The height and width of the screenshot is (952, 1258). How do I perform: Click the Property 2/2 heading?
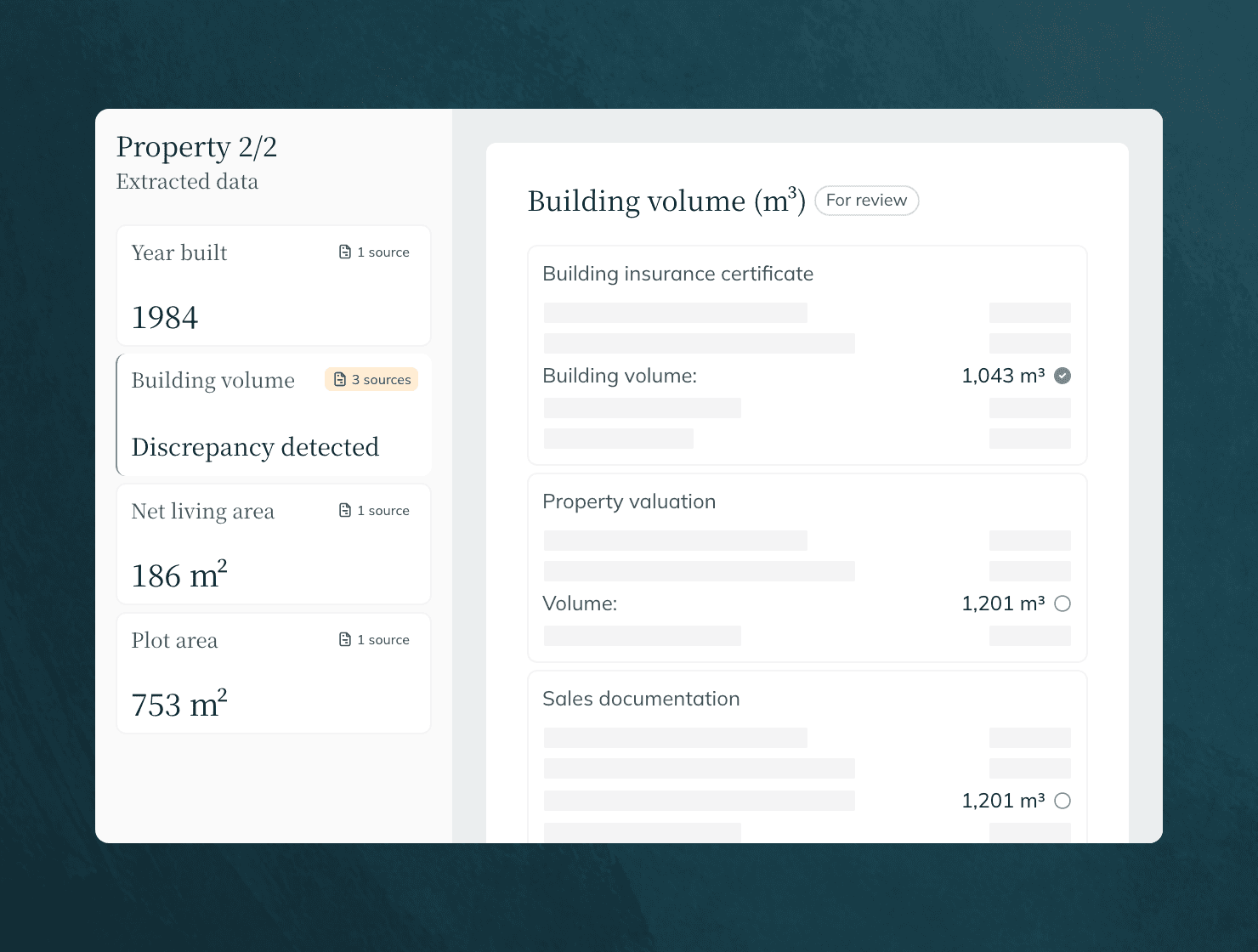tap(196, 147)
